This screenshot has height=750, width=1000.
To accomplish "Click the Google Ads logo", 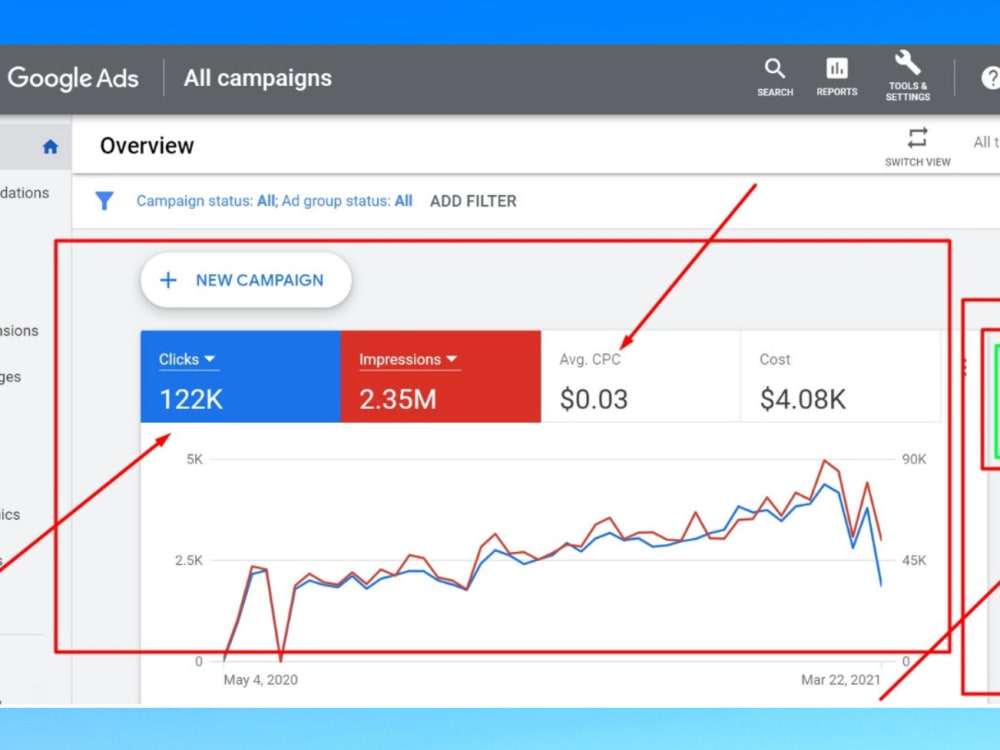I will (x=73, y=78).
